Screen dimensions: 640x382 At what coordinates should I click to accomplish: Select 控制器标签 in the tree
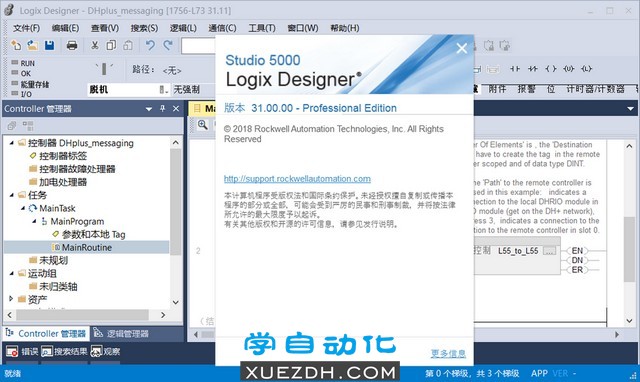point(63,156)
